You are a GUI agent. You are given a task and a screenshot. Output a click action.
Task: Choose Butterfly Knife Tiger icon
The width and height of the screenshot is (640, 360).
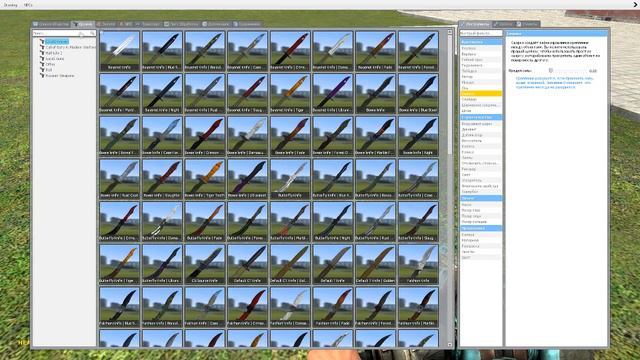coord(120,264)
